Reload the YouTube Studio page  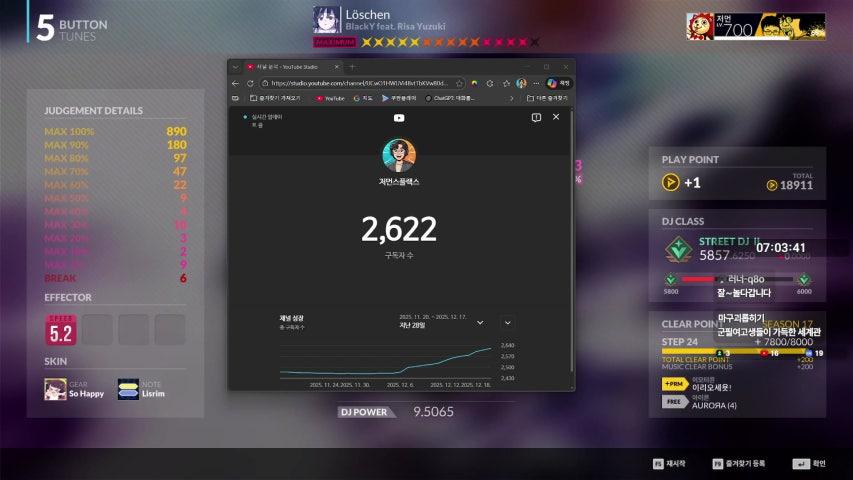(x=250, y=83)
